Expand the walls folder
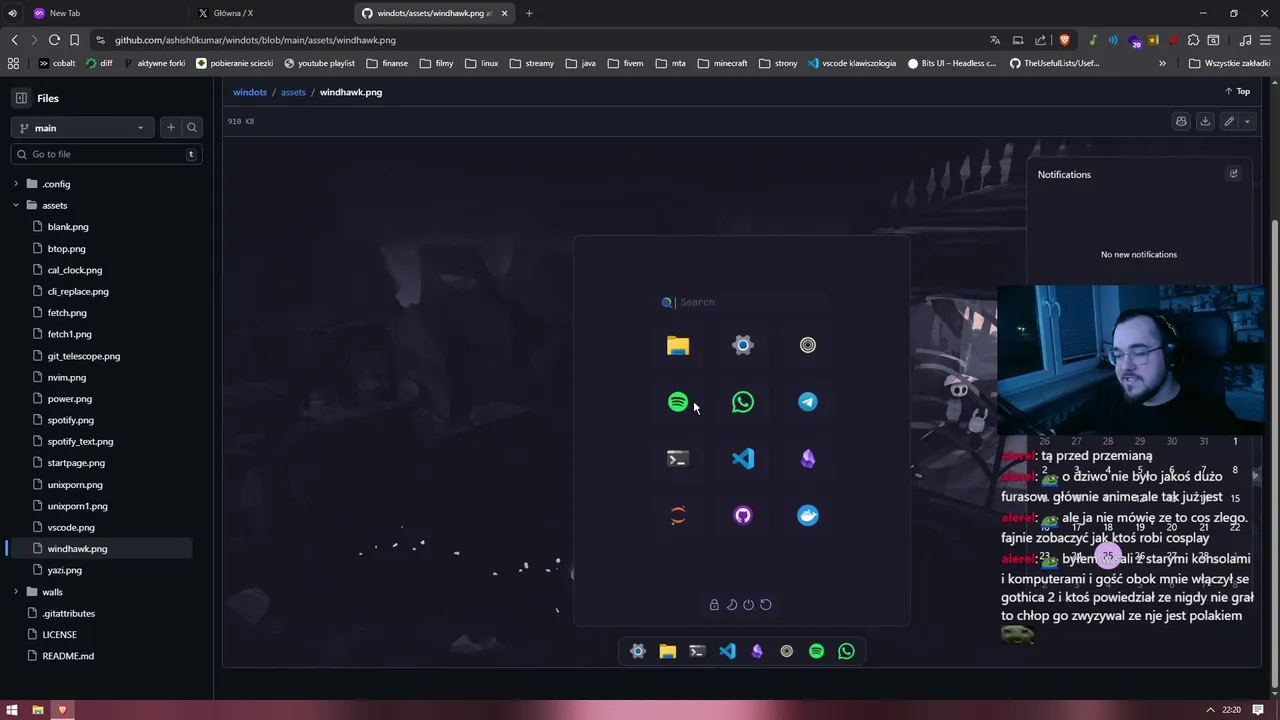The width and height of the screenshot is (1280, 720). pyautogui.click(x=16, y=592)
